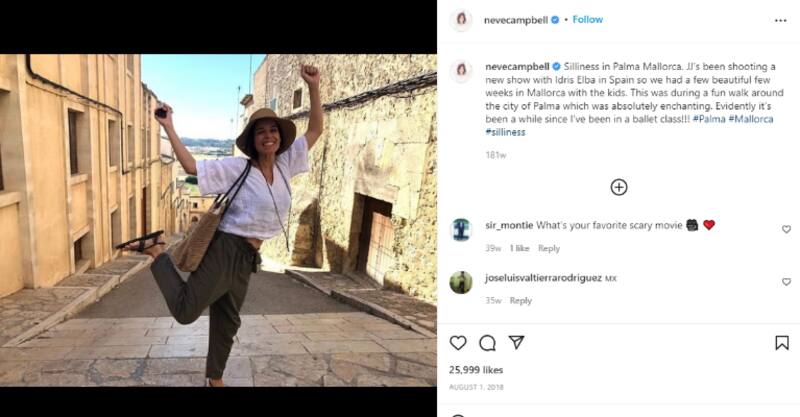Reply to joseluisvaltierrarodriguez's comment
Screen dimensions: 800x417
521,301
